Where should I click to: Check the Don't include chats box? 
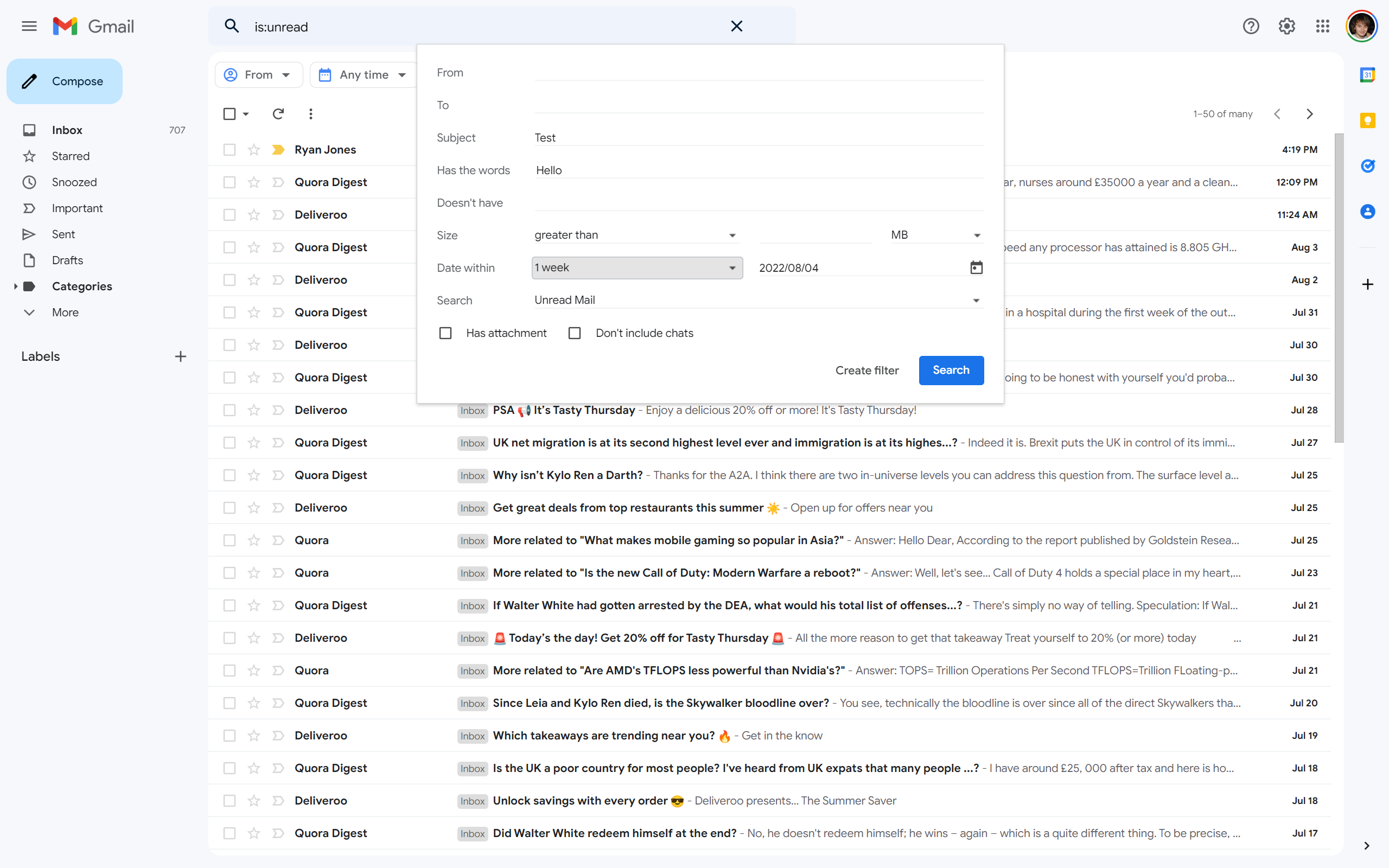pyautogui.click(x=575, y=333)
